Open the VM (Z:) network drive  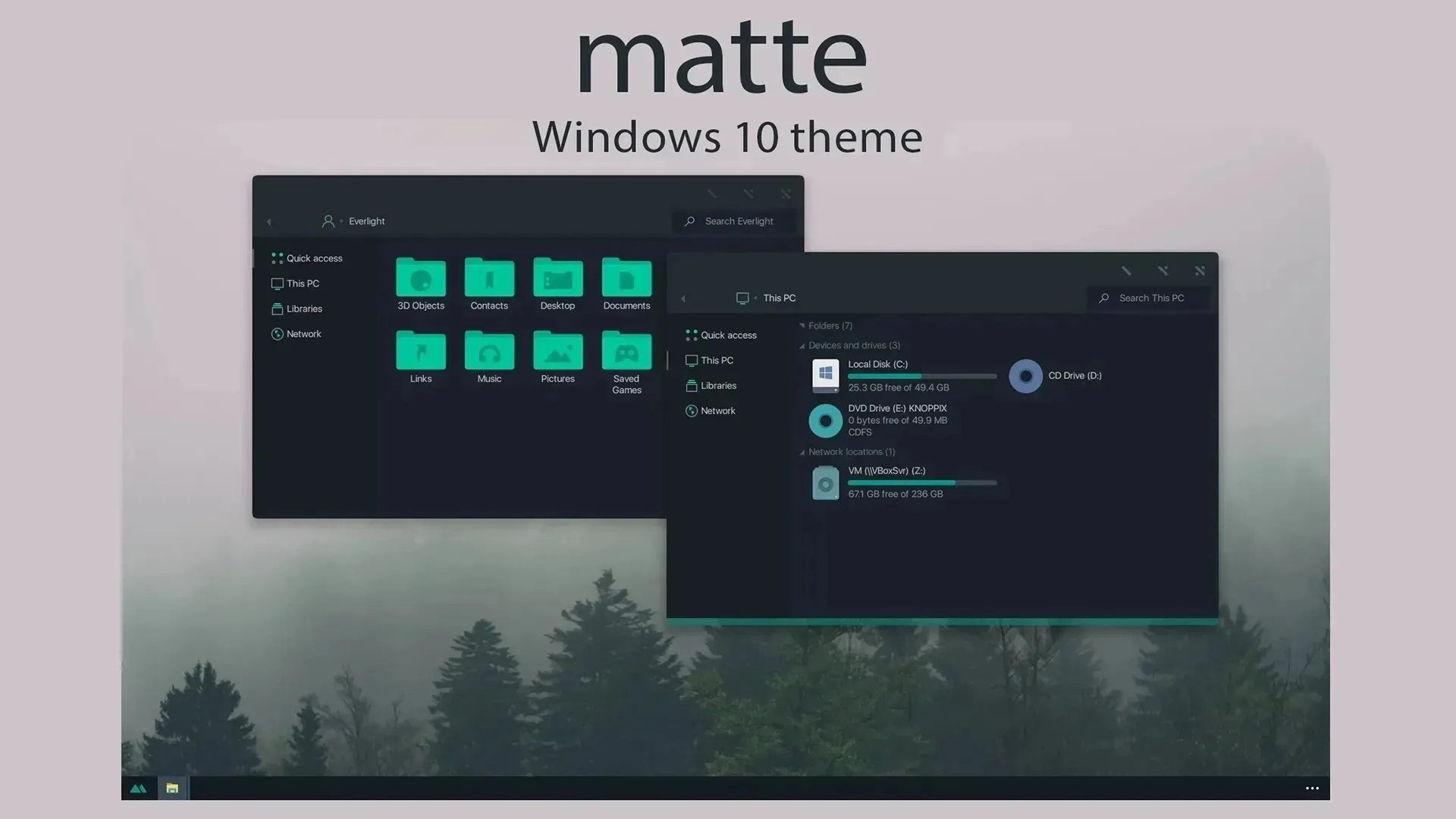pyautogui.click(x=826, y=482)
